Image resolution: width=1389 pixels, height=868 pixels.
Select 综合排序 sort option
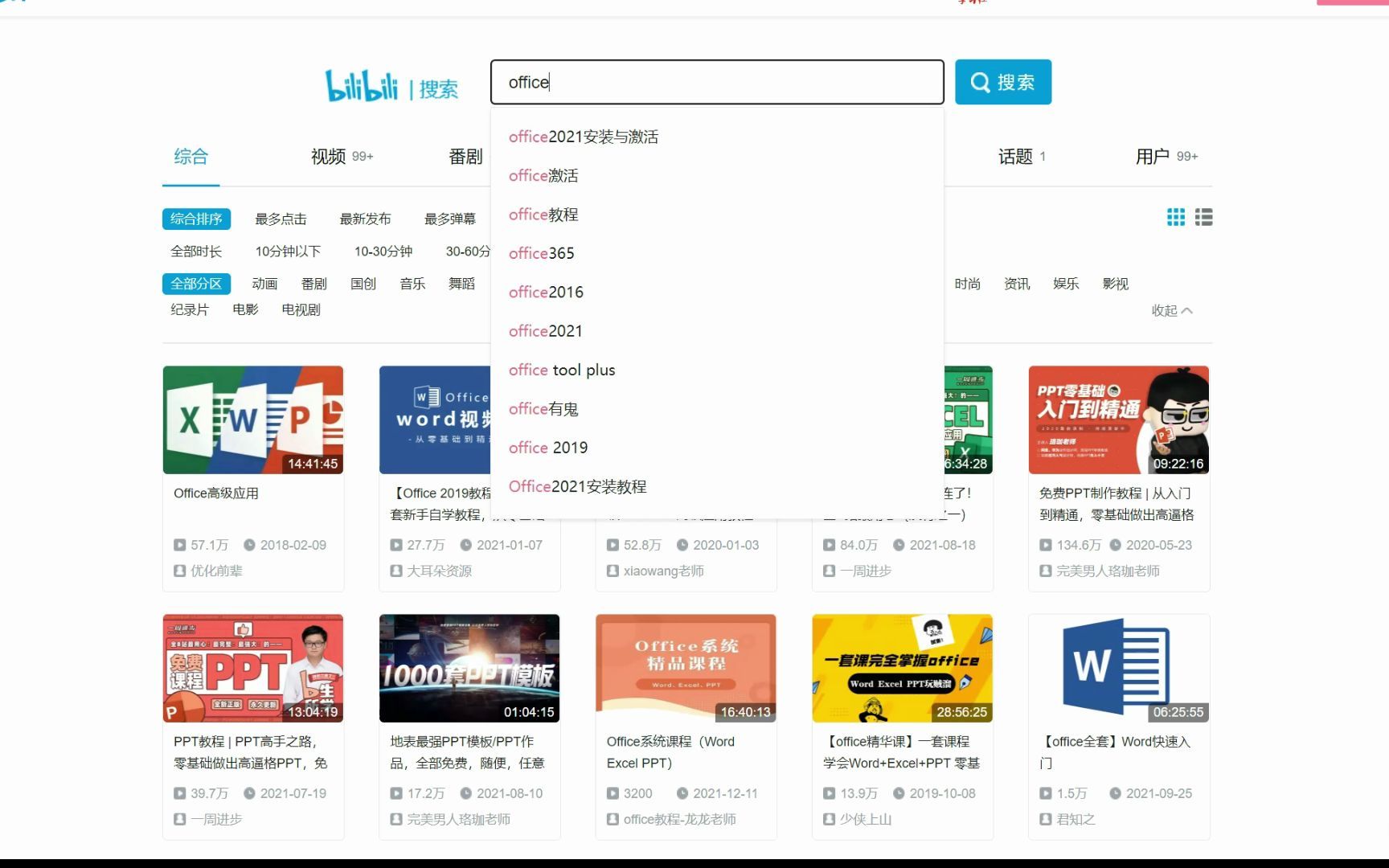pos(196,219)
